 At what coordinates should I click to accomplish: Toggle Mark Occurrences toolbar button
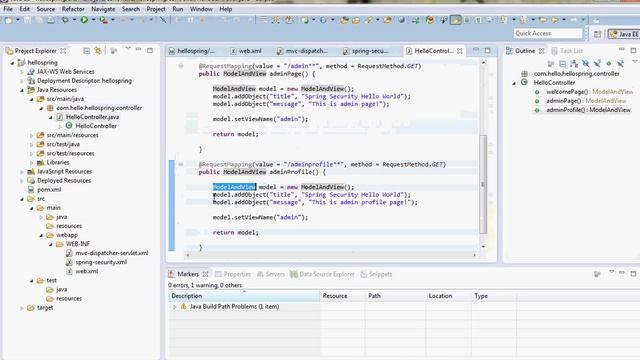coord(456,20)
